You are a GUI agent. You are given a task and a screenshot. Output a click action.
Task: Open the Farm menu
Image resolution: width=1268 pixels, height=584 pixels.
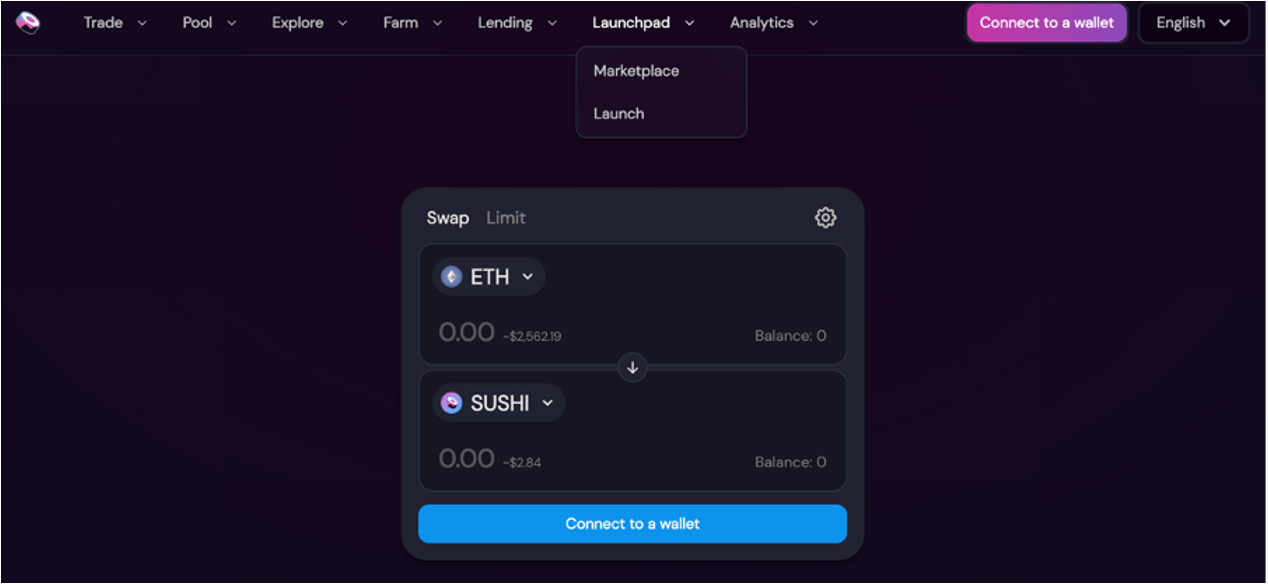[413, 23]
